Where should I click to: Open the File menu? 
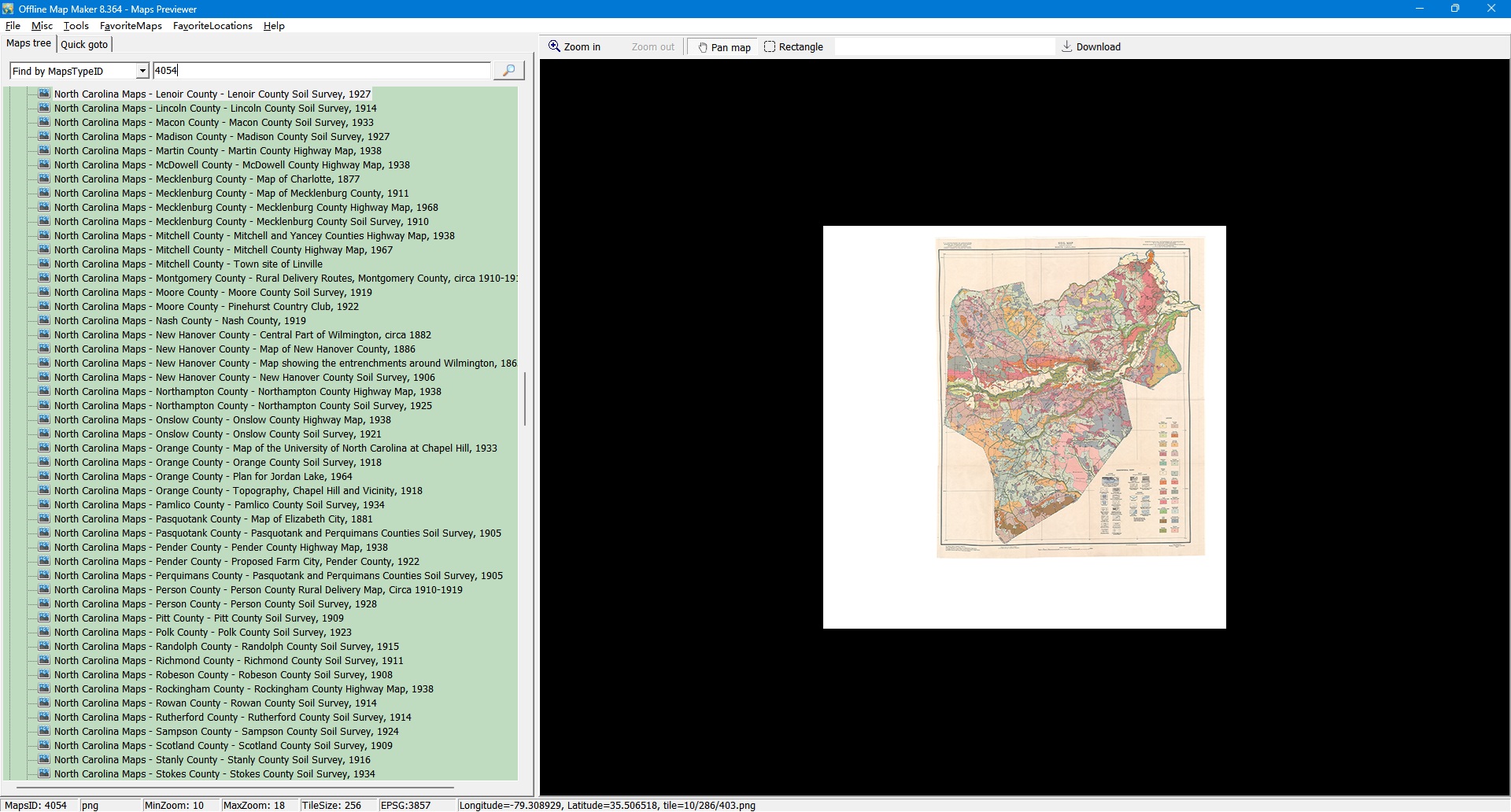tap(13, 26)
